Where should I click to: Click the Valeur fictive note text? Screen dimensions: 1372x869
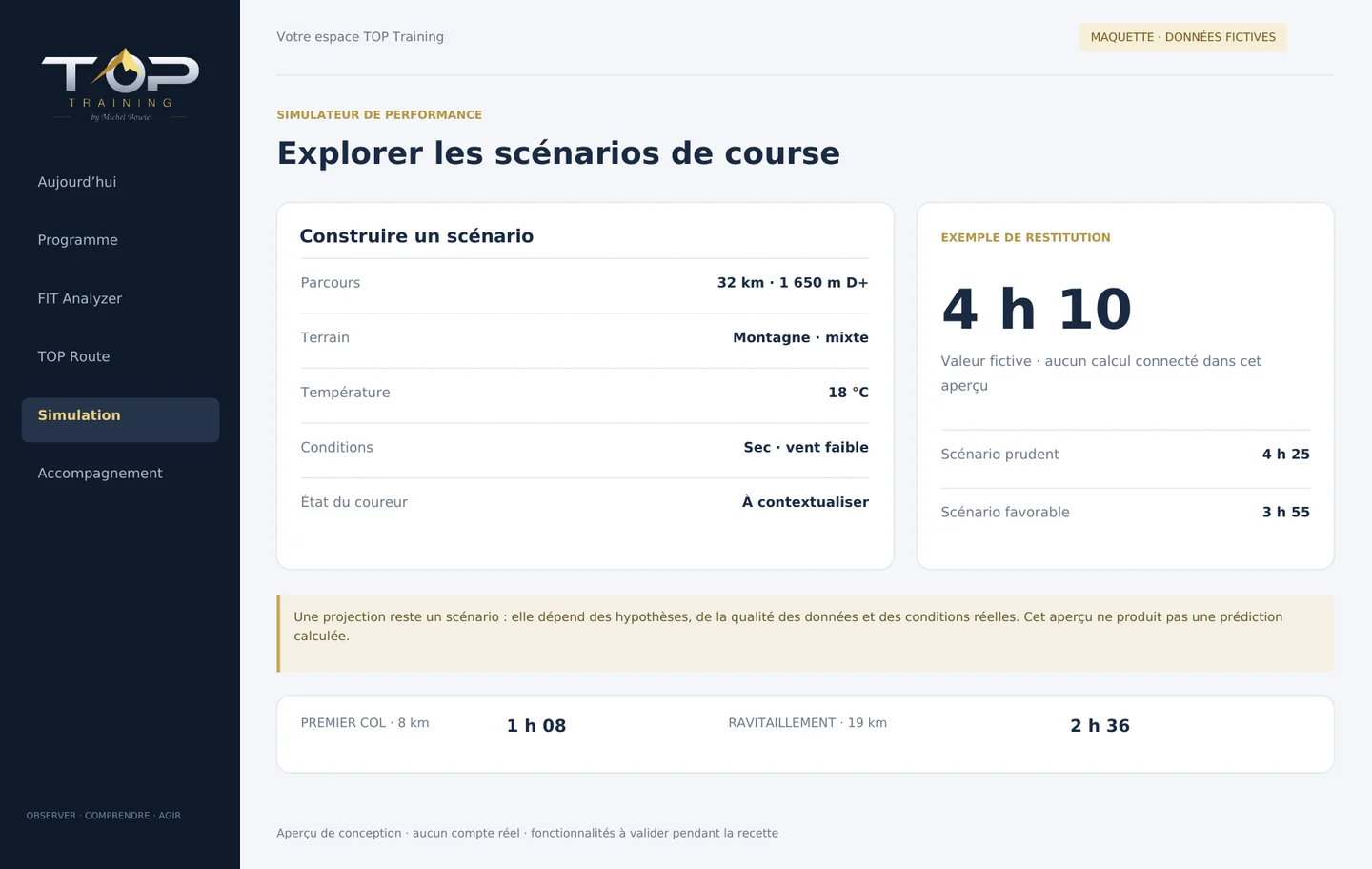[1100, 374]
